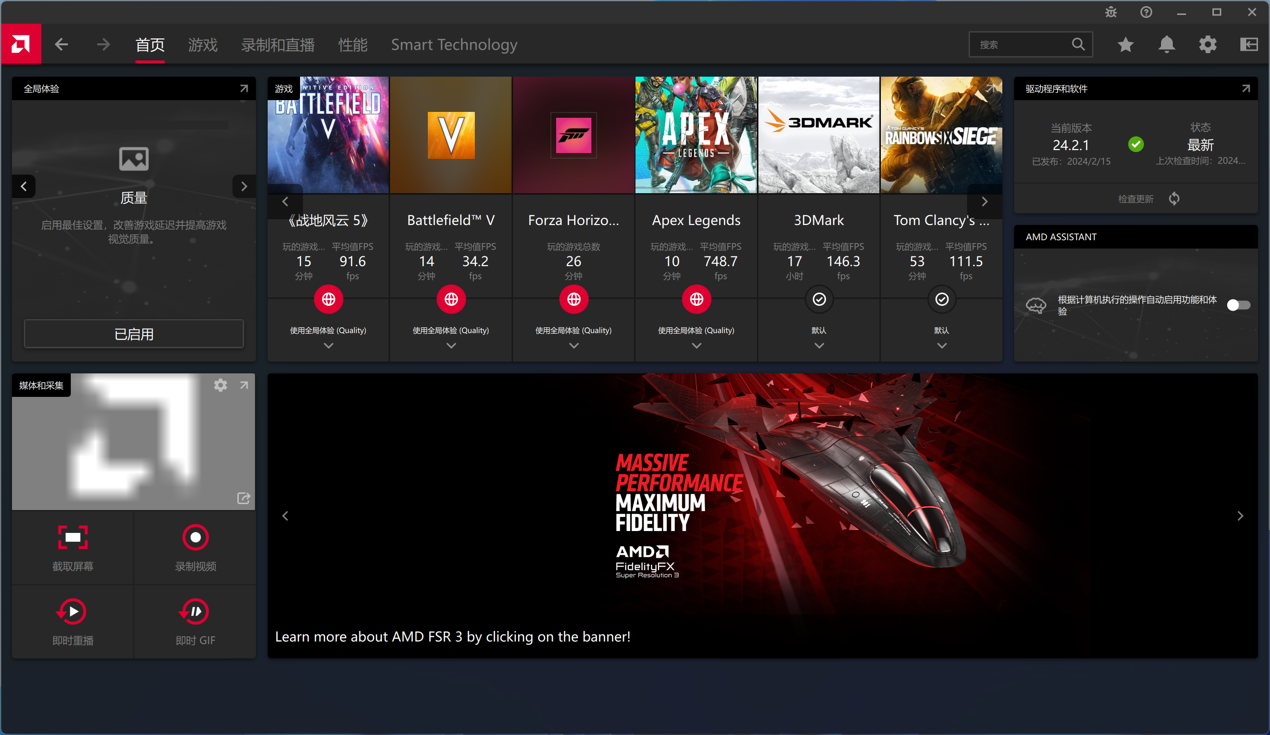Start recording with 录制视频 icon
The width and height of the screenshot is (1270, 735).
click(195, 538)
